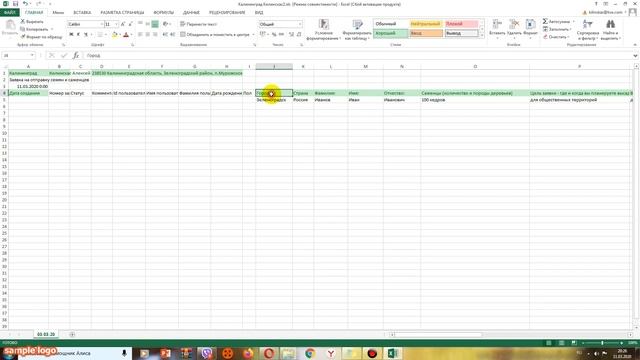Viewport: 640px width, 360px height.
Task: Save the workbook from the quick access toolbar
Action: coord(15,4)
